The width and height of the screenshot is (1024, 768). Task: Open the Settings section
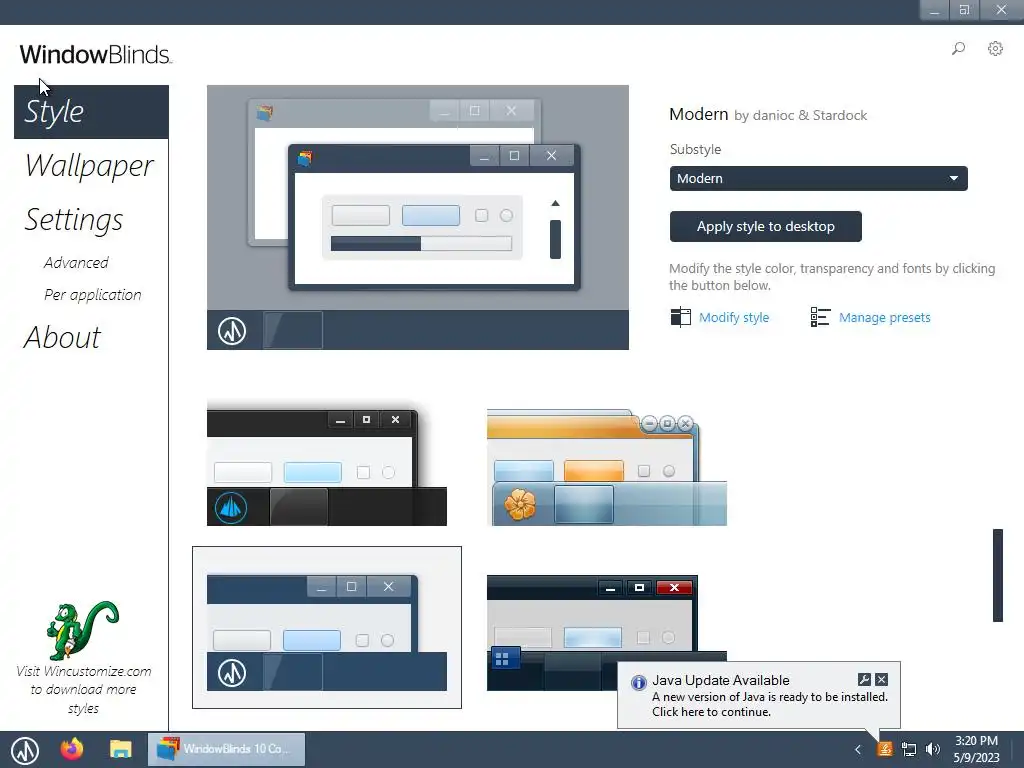pos(73,220)
